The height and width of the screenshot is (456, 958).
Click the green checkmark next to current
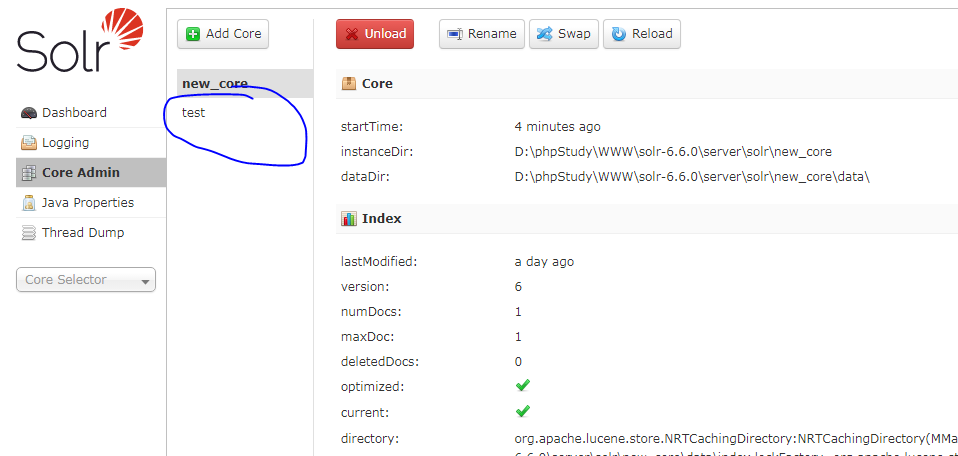523,411
